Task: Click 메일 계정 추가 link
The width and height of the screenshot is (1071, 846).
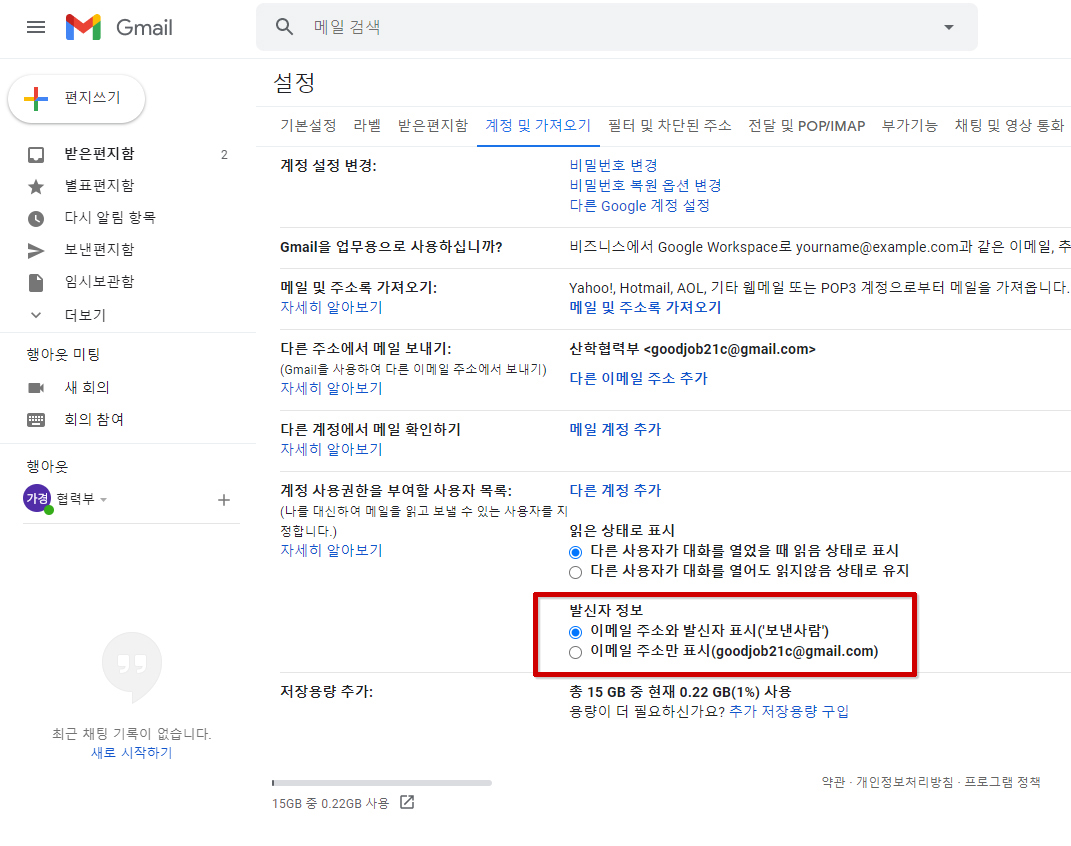Action: (x=615, y=429)
